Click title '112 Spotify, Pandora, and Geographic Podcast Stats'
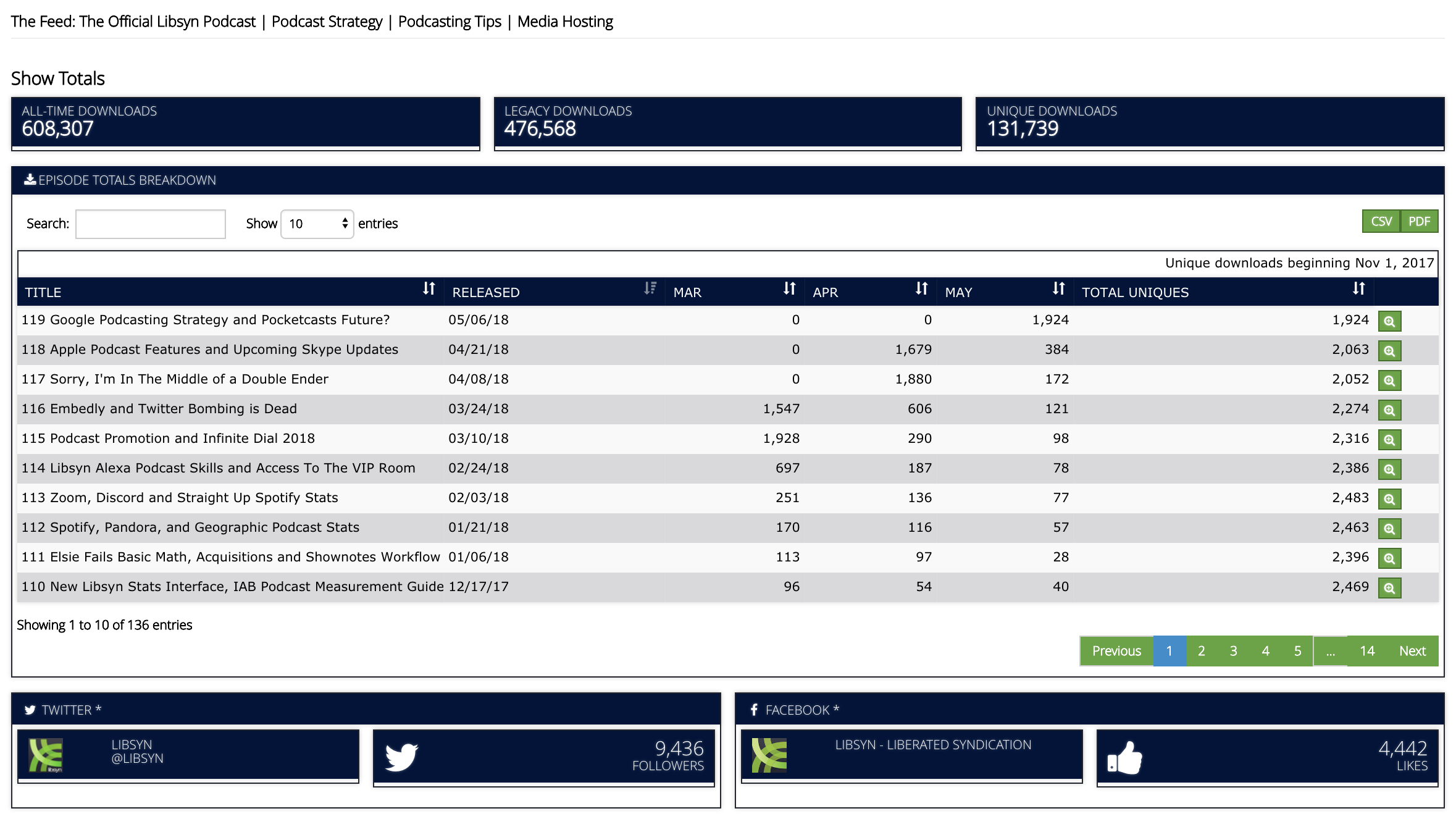The width and height of the screenshot is (1456, 819). pos(190,527)
